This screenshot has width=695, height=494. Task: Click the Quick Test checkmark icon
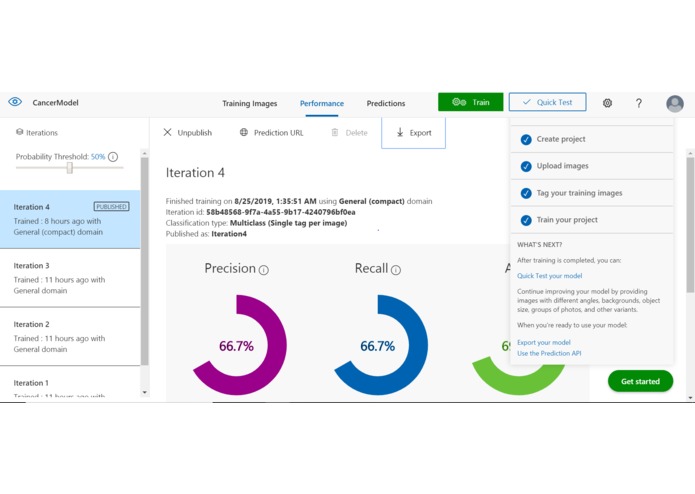pyautogui.click(x=527, y=102)
